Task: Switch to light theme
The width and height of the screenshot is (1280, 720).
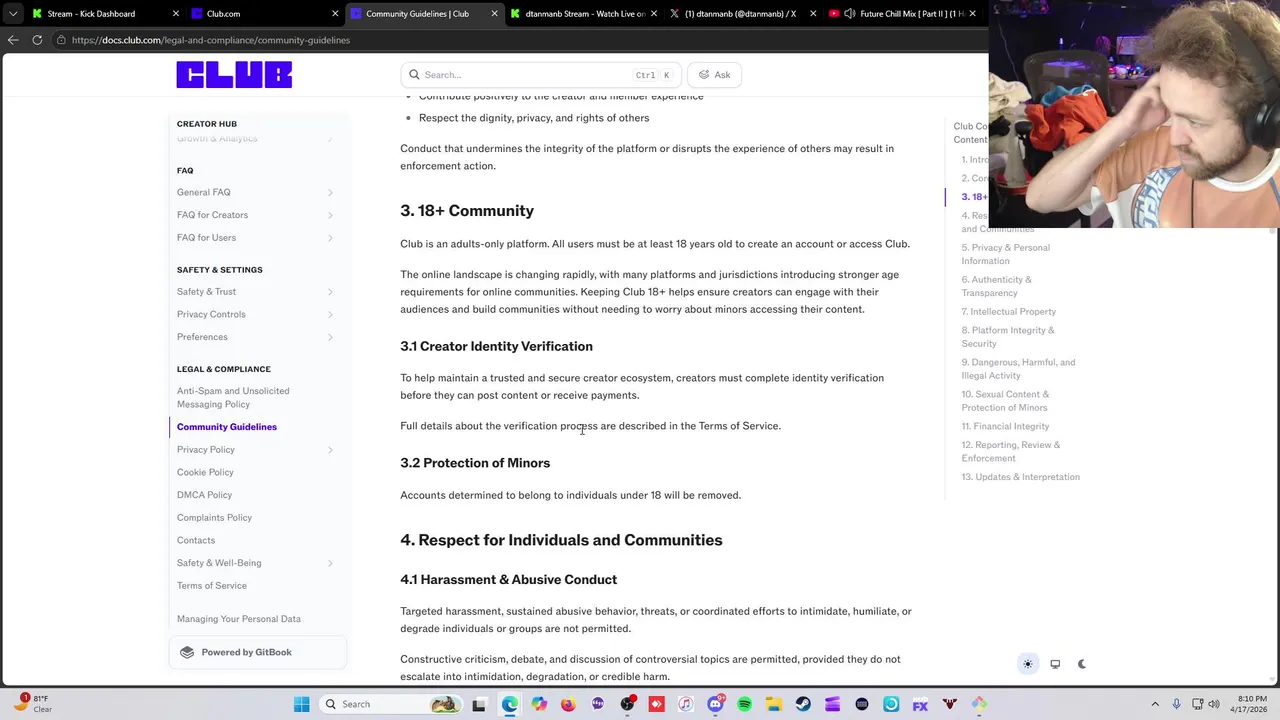Action: click(x=1028, y=664)
